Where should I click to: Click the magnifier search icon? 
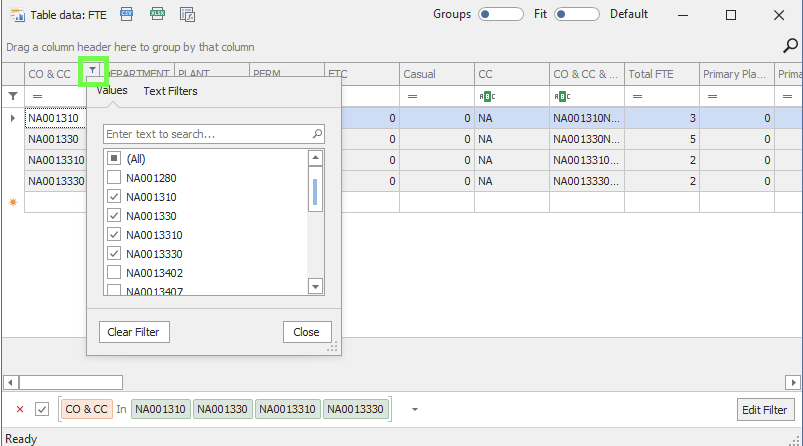click(789, 45)
